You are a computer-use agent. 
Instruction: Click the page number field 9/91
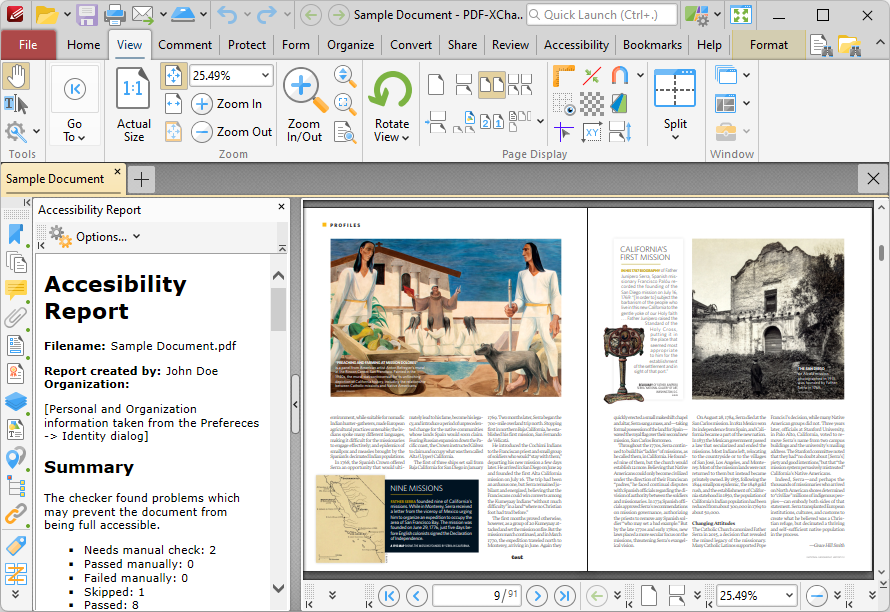click(477, 596)
